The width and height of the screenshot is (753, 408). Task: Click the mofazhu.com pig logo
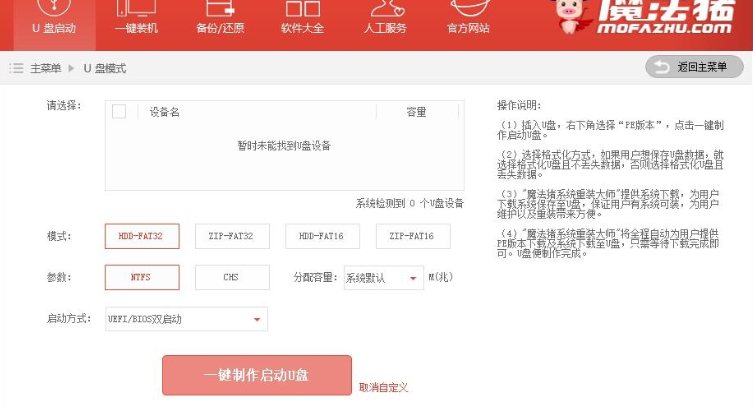644,18
